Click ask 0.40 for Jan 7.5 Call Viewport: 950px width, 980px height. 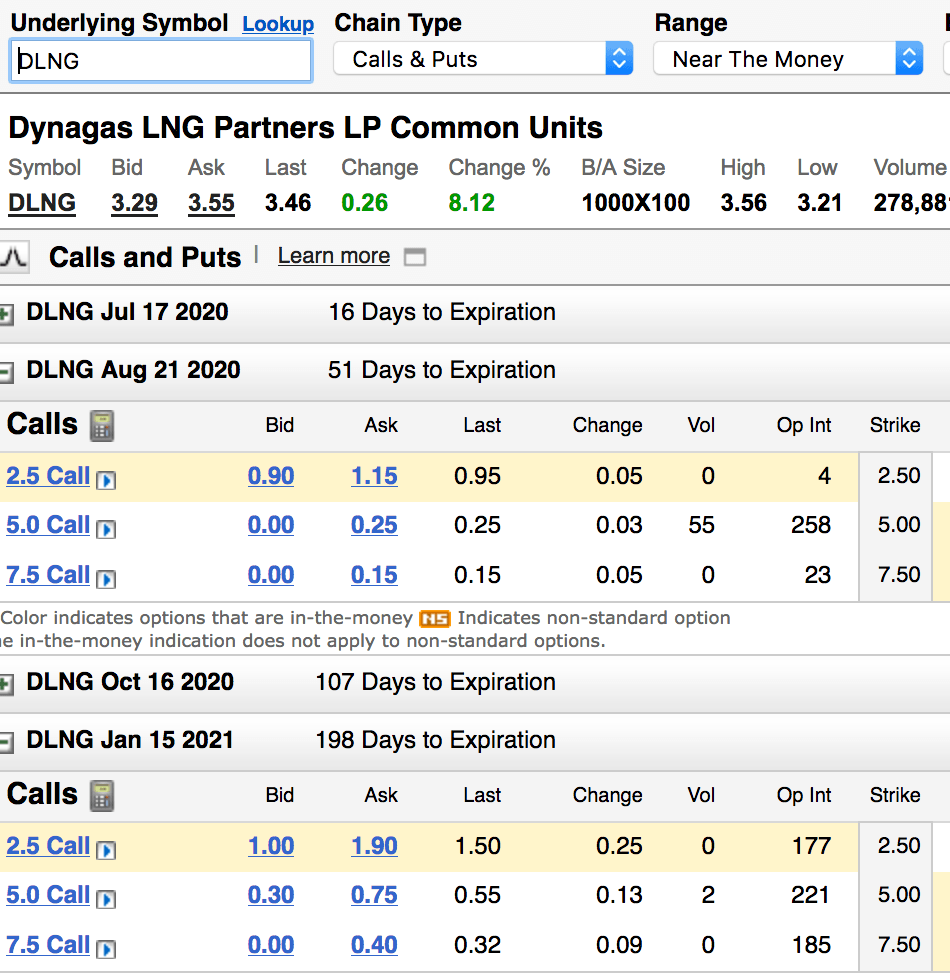(374, 945)
